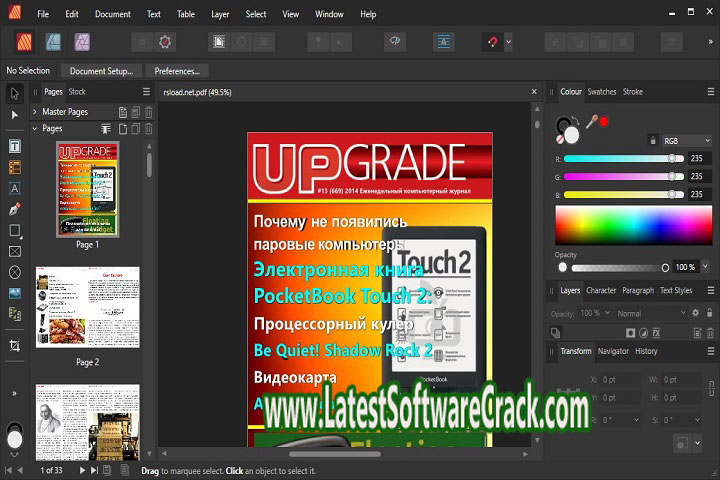Expand more toolbar items chevron at right
This screenshot has height=480, width=720.
pos(710,42)
